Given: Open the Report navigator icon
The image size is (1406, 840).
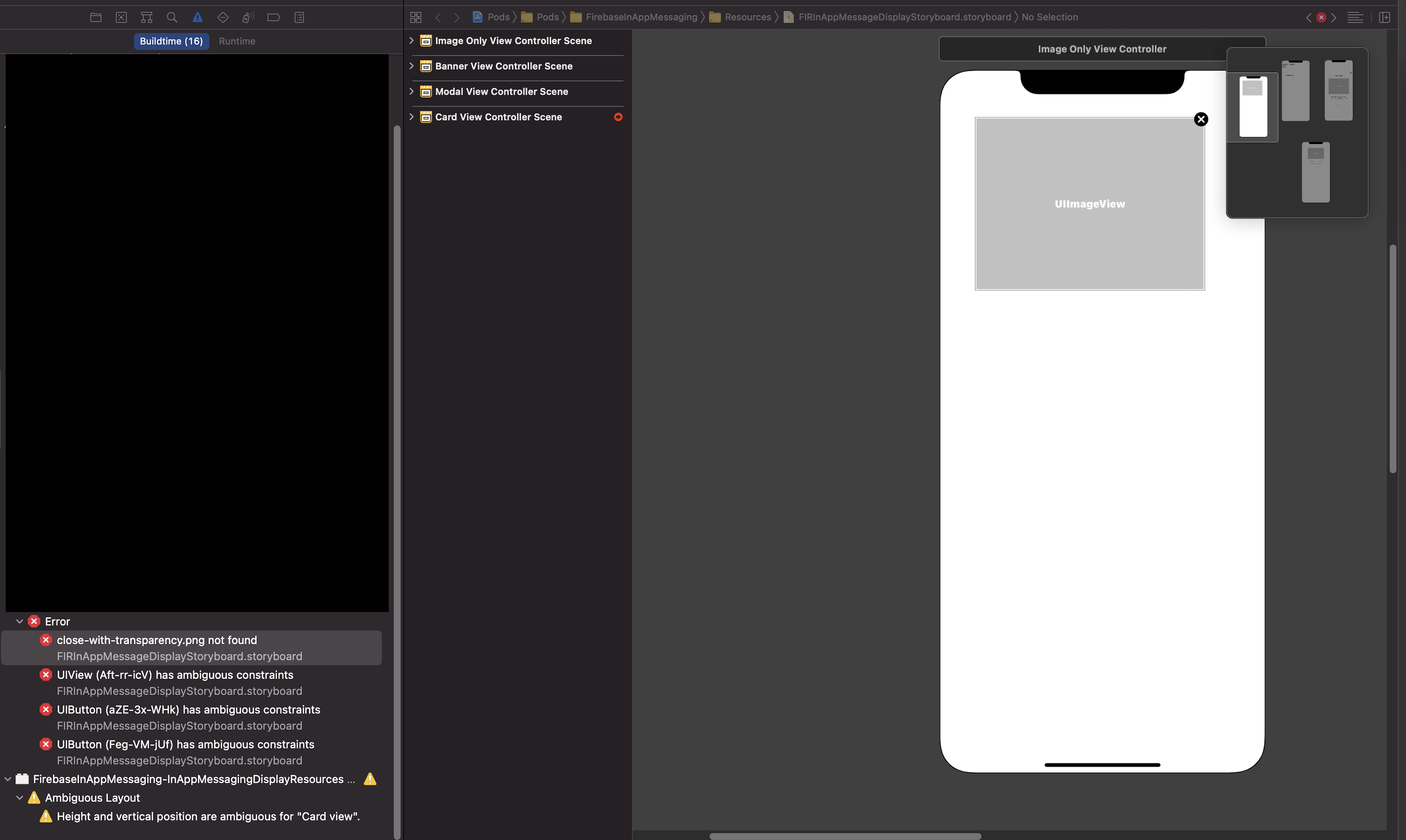Looking at the screenshot, I should 299,18.
